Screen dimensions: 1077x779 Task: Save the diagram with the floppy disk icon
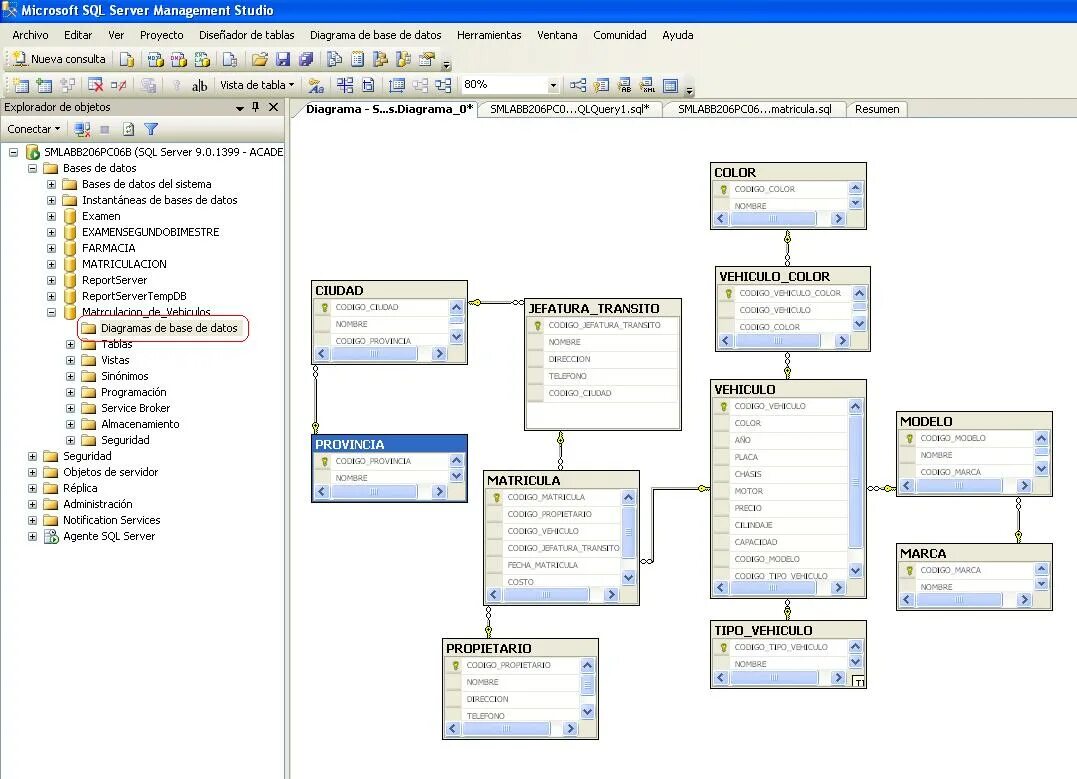282,60
